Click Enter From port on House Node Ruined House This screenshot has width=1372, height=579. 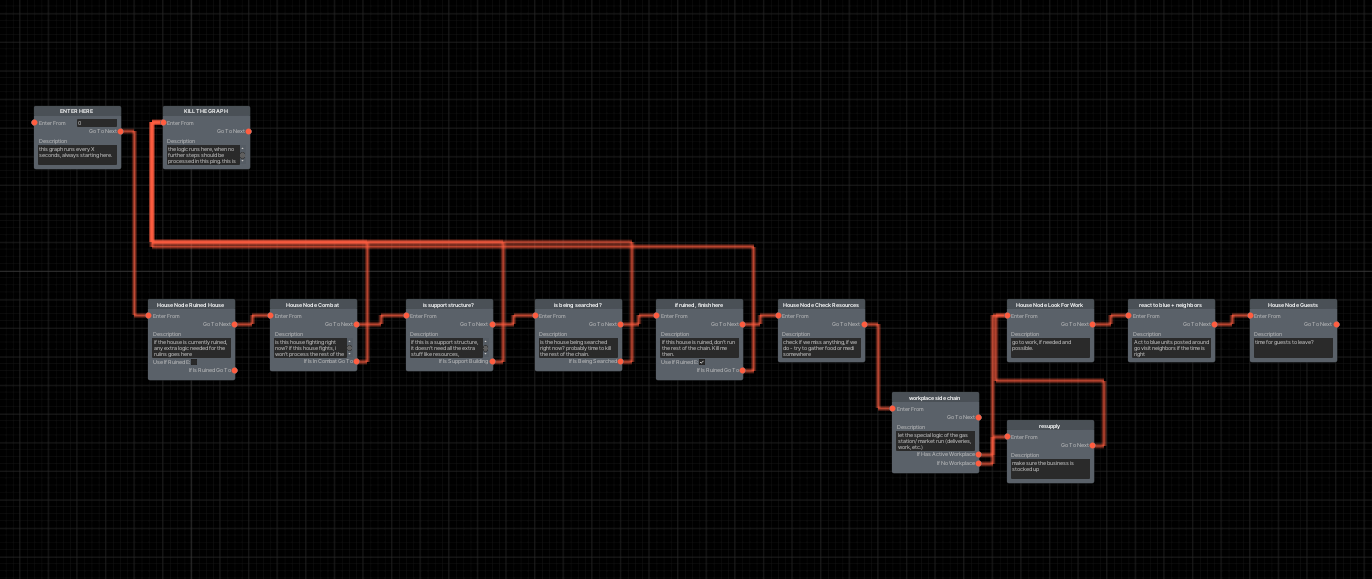coord(149,316)
